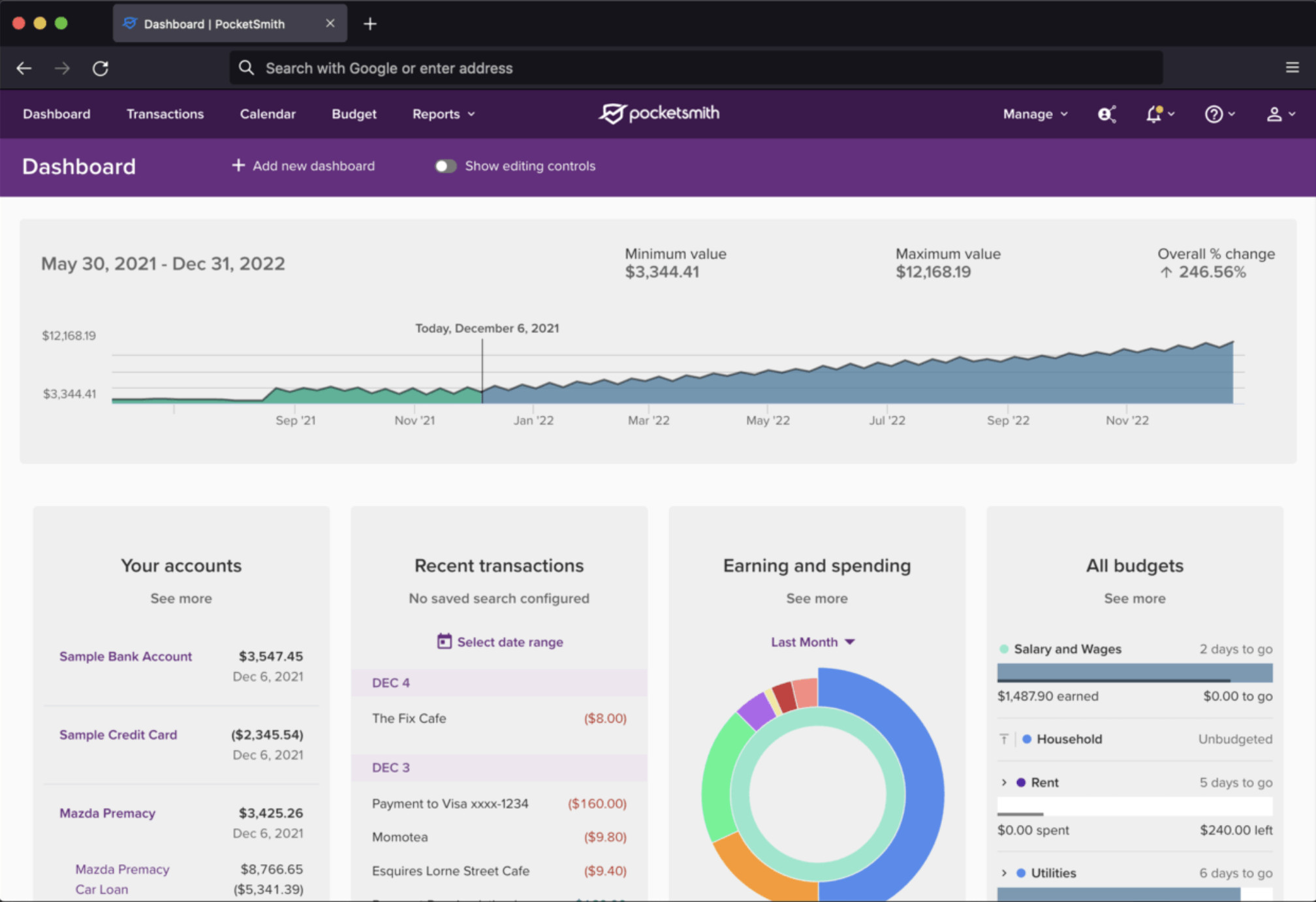This screenshot has height=902, width=1316.
Task: Click the calendar icon beside Select date range
Action: 444,642
